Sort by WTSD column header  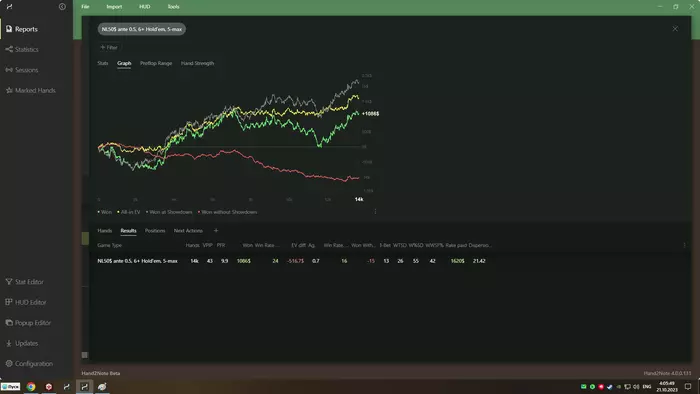pos(400,245)
